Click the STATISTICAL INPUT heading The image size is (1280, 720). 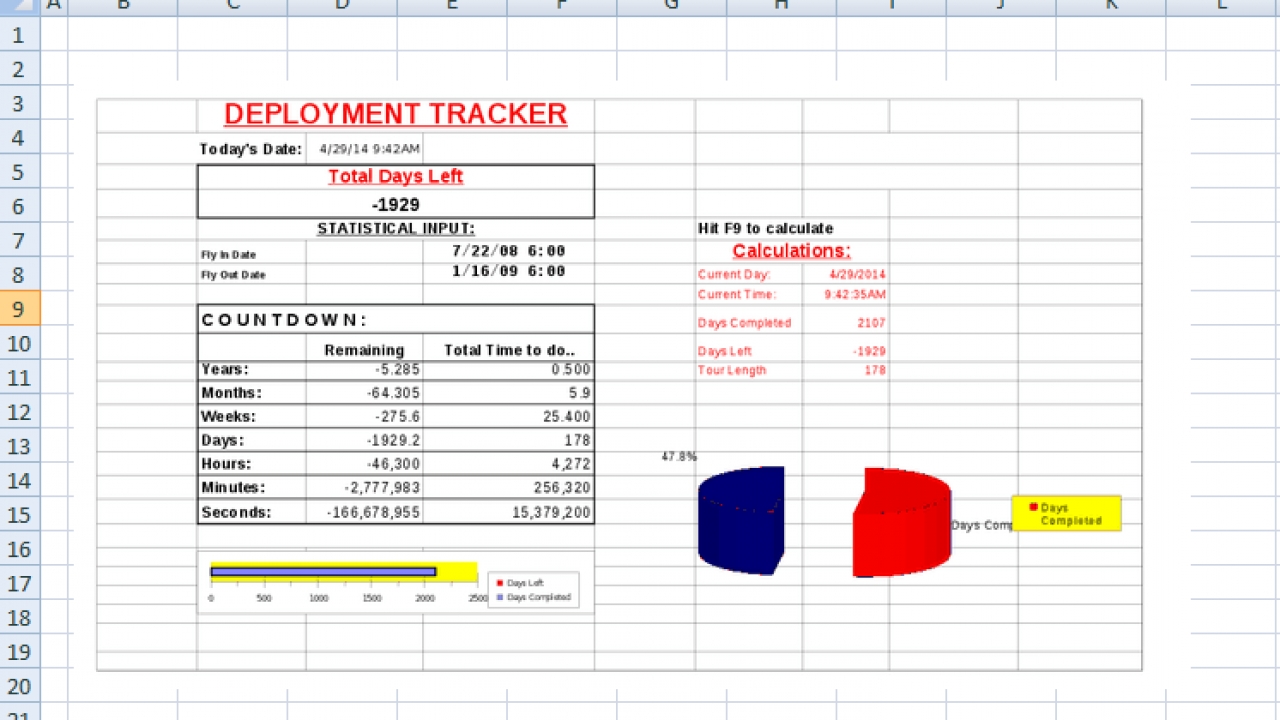395,229
